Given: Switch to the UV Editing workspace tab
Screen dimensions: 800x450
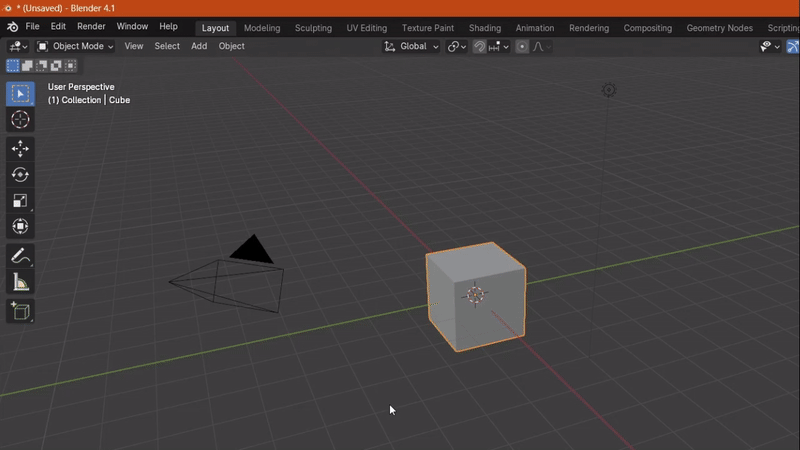Looking at the screenshot, I should tap(367, 28).
